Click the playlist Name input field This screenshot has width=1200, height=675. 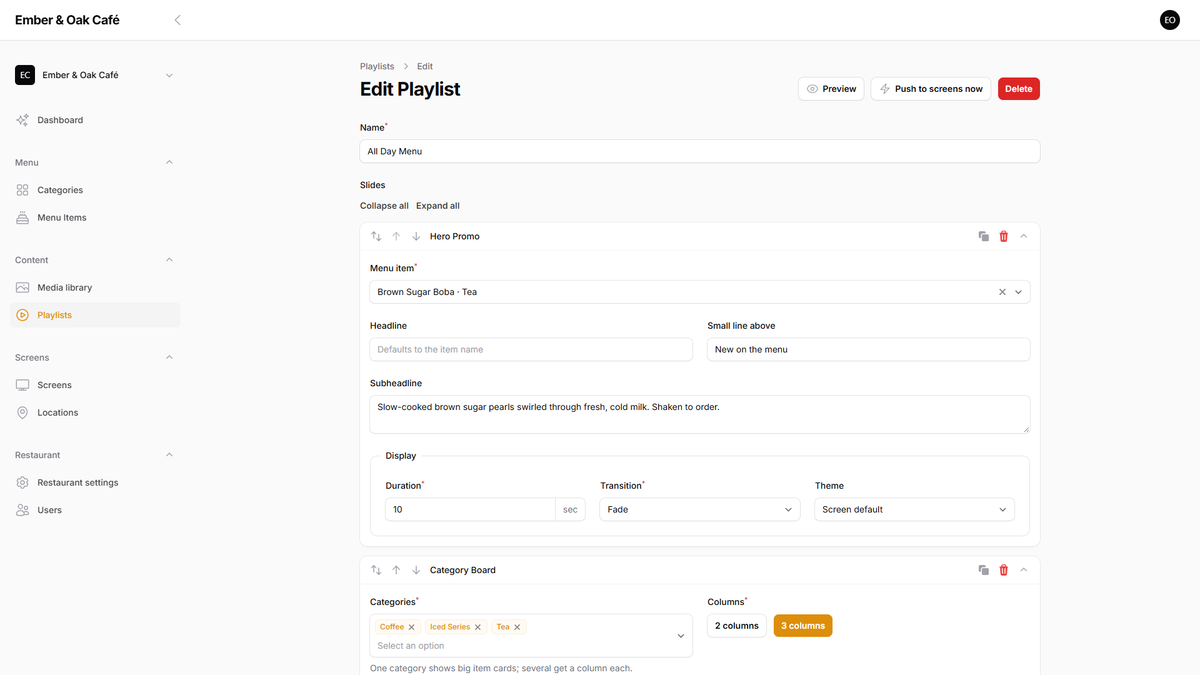tap(700, 151)
